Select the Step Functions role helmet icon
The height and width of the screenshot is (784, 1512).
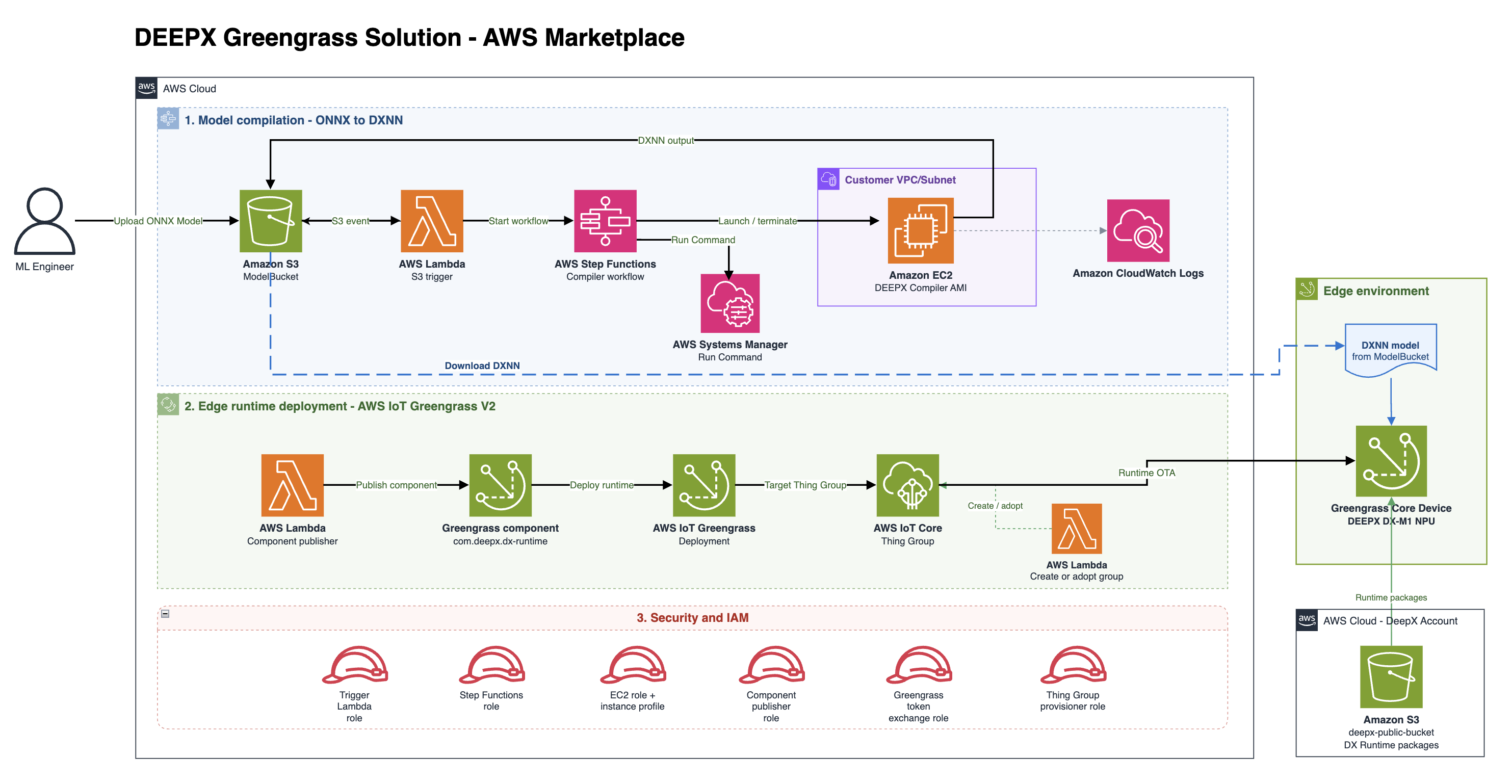click(x=491, y=665)
